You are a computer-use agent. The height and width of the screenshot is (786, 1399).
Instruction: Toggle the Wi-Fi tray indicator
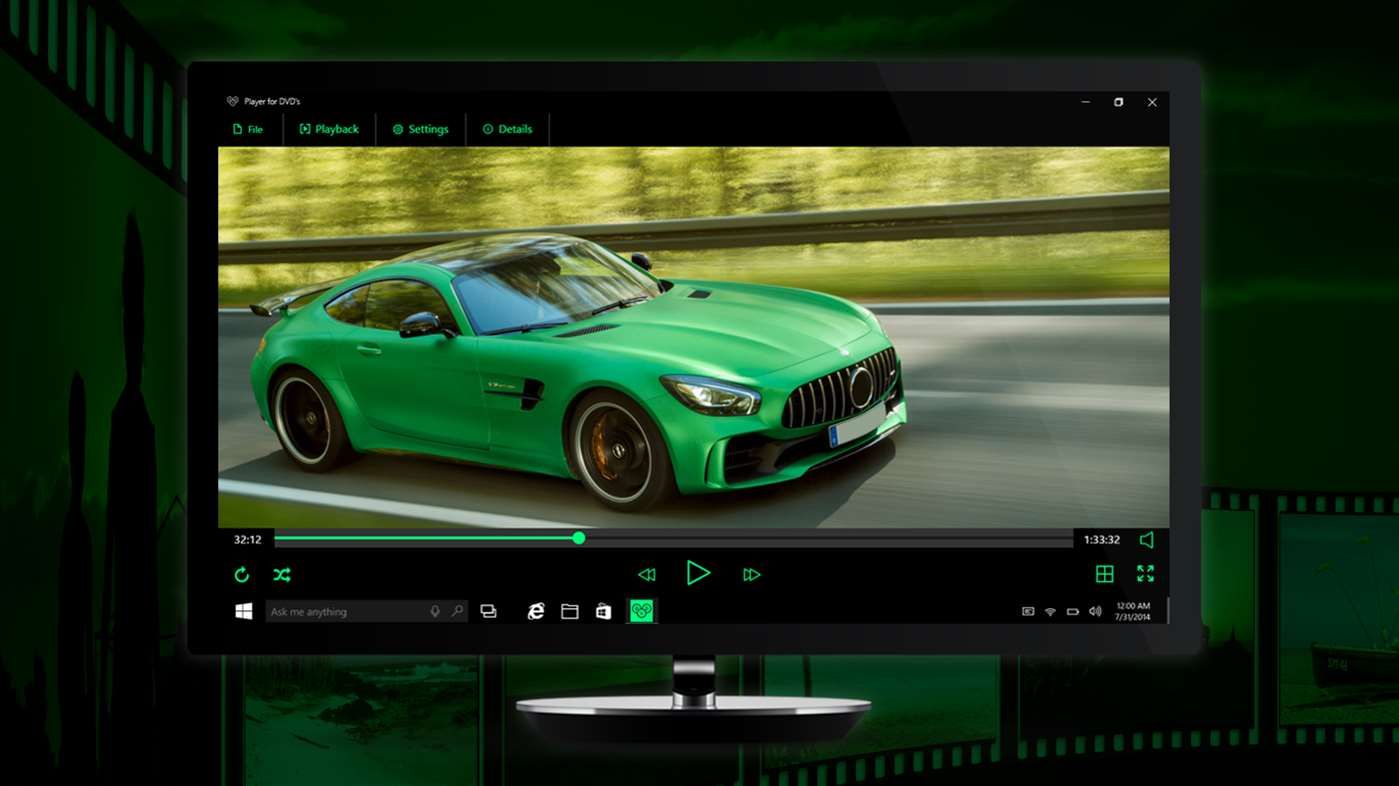pos(1048,610)
